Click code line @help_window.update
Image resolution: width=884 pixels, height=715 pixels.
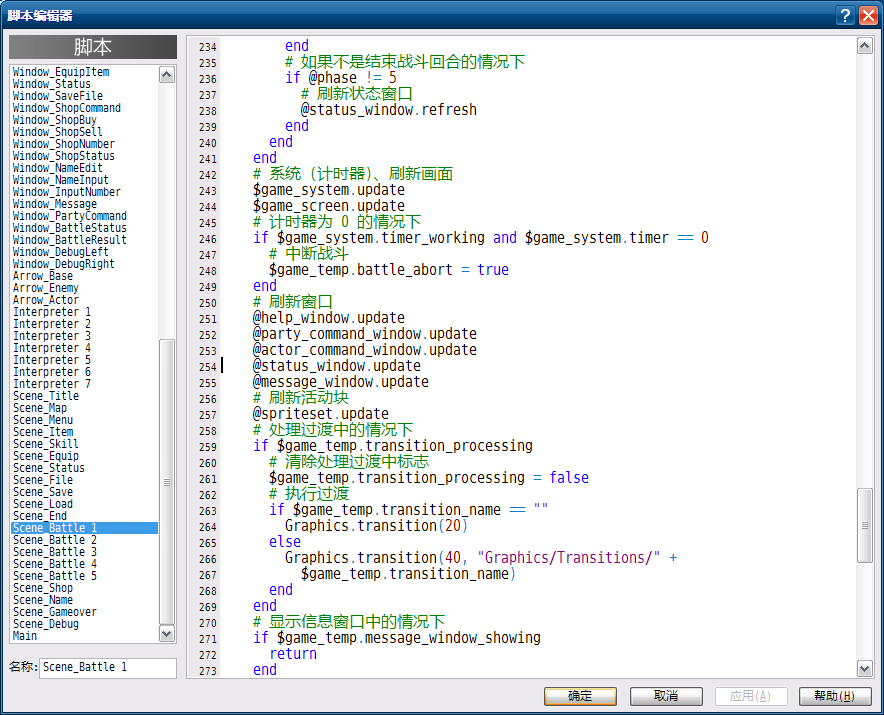coord(329,318)
